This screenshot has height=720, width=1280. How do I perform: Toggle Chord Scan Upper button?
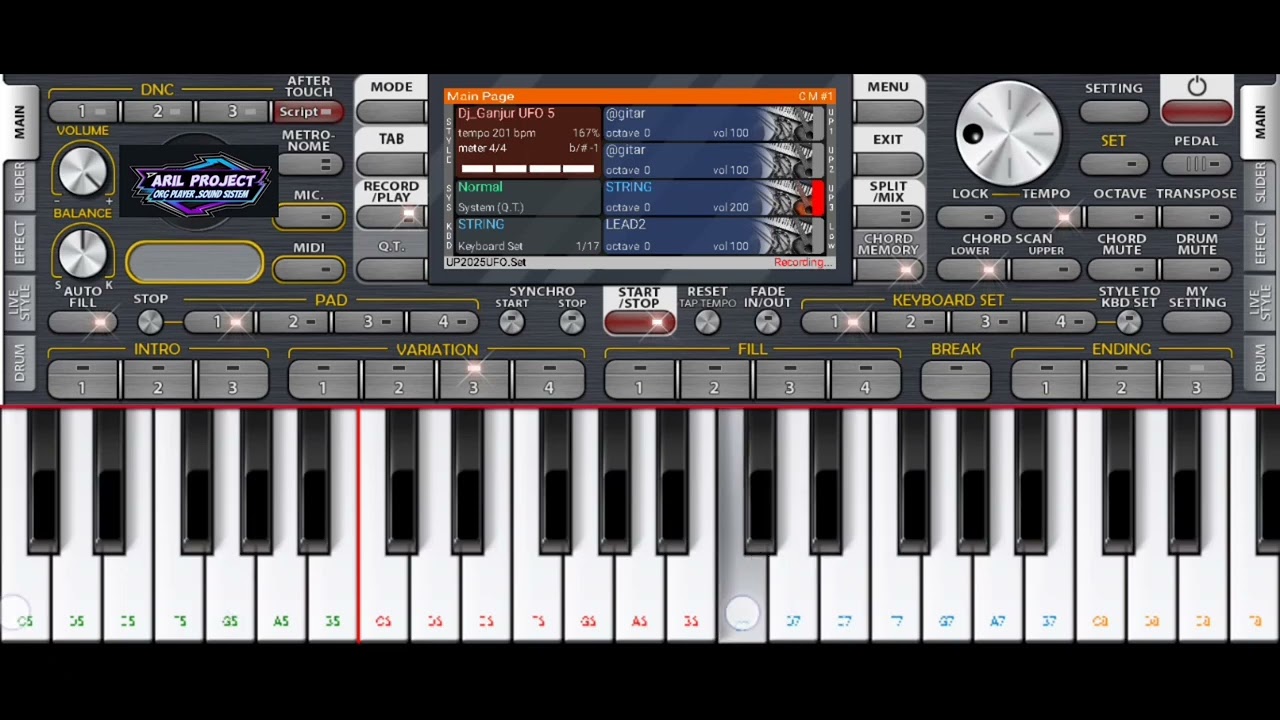pyautogui.click(x=1046, y=269)
